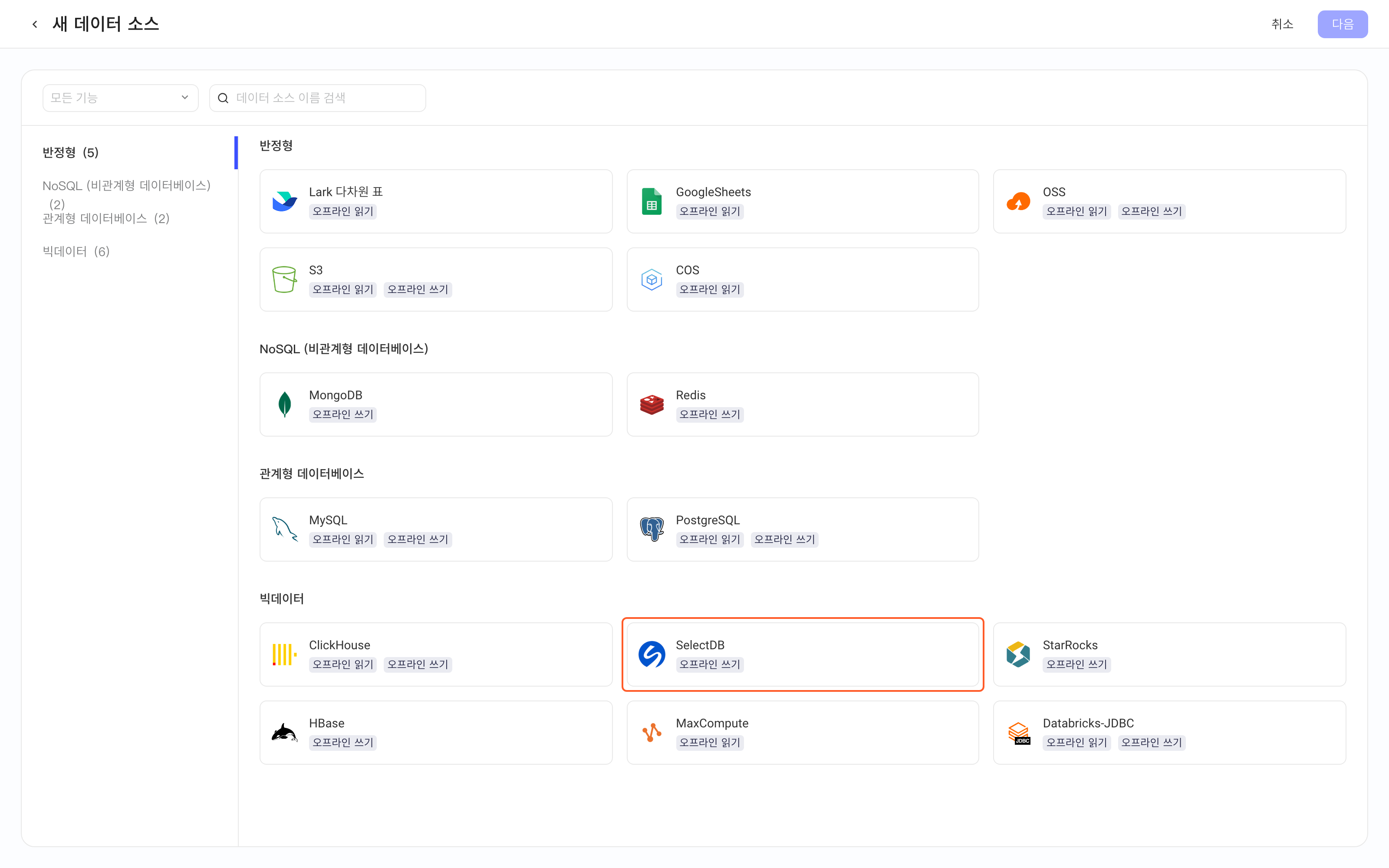Click the search field for data source names
Screen dimensions: 1389x868
[317, 98]
